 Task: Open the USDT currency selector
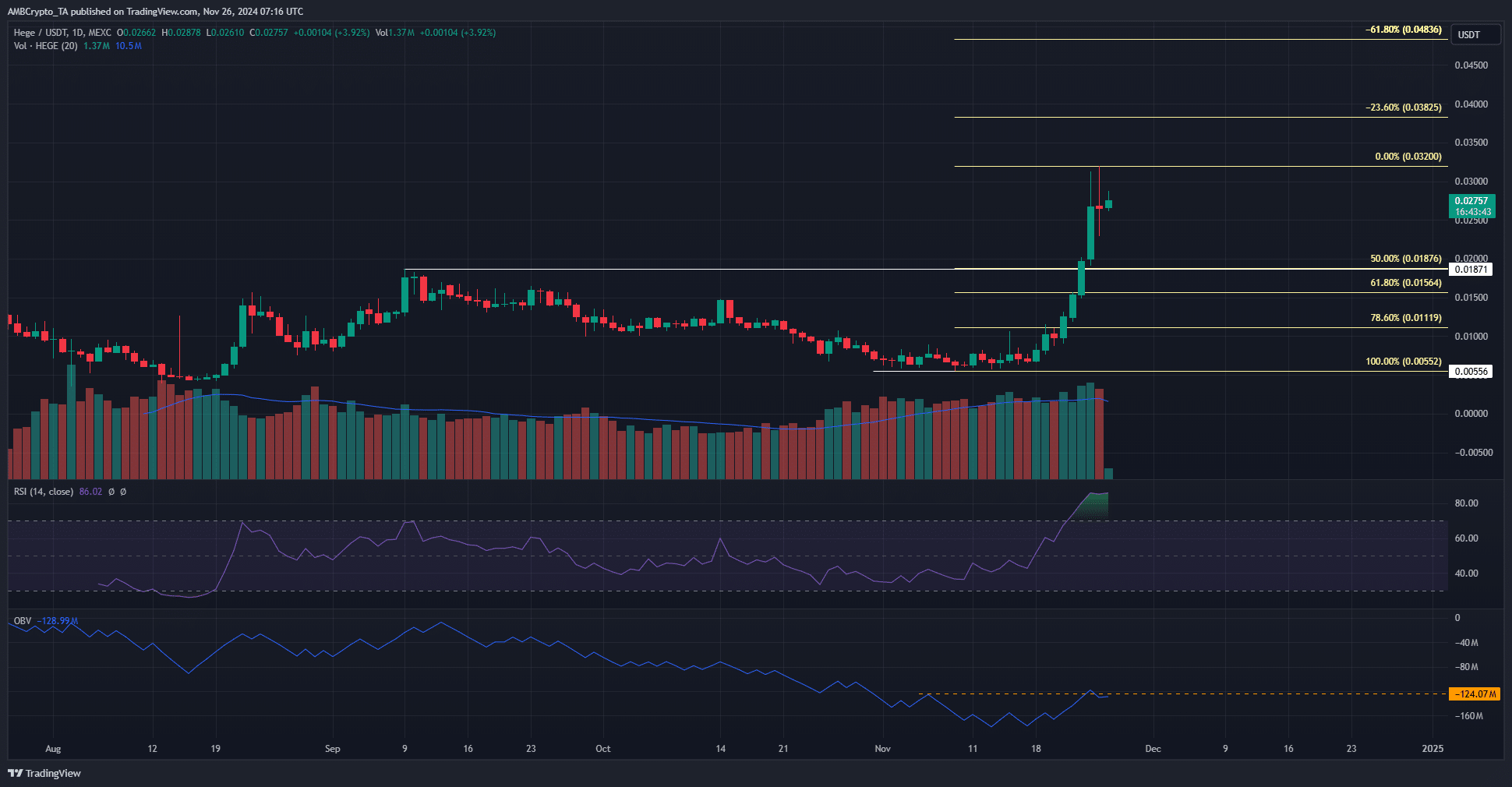(1475, 35)
